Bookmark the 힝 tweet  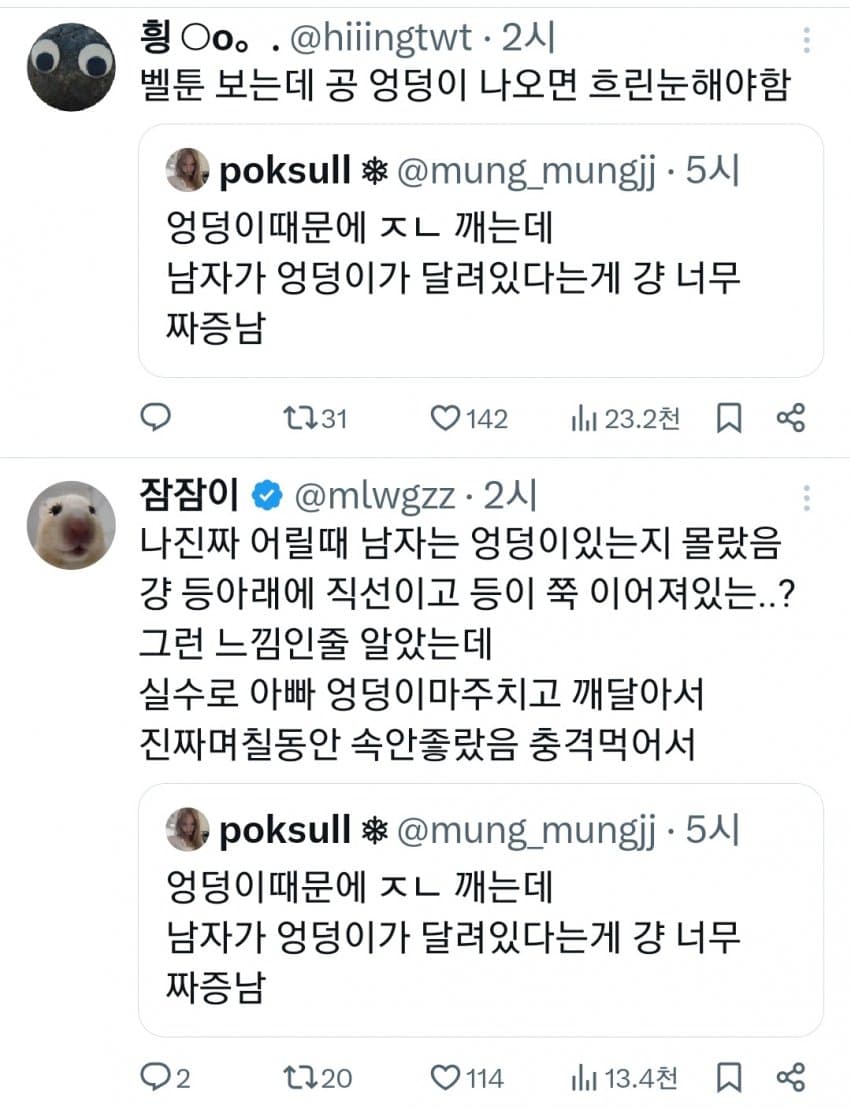click(729, 418)
